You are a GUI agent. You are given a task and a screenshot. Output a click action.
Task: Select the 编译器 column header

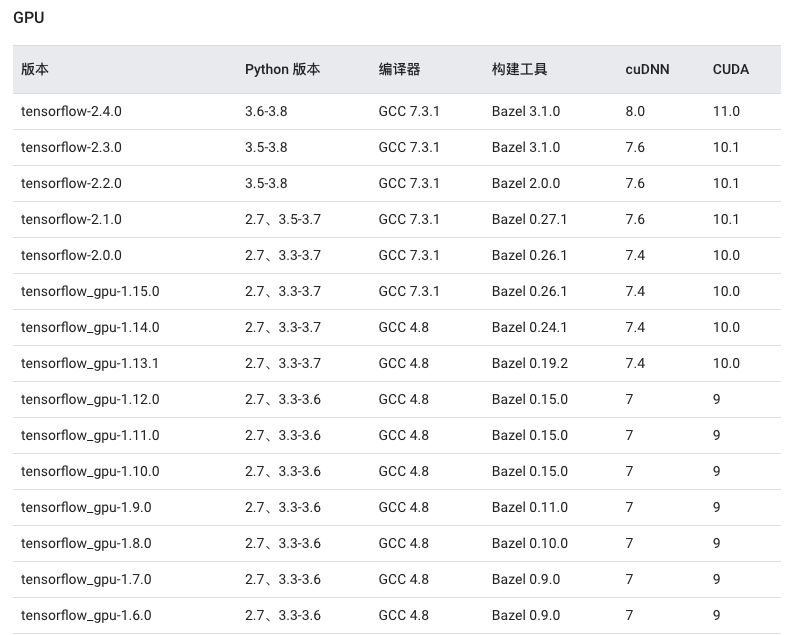tap(399, 69)
